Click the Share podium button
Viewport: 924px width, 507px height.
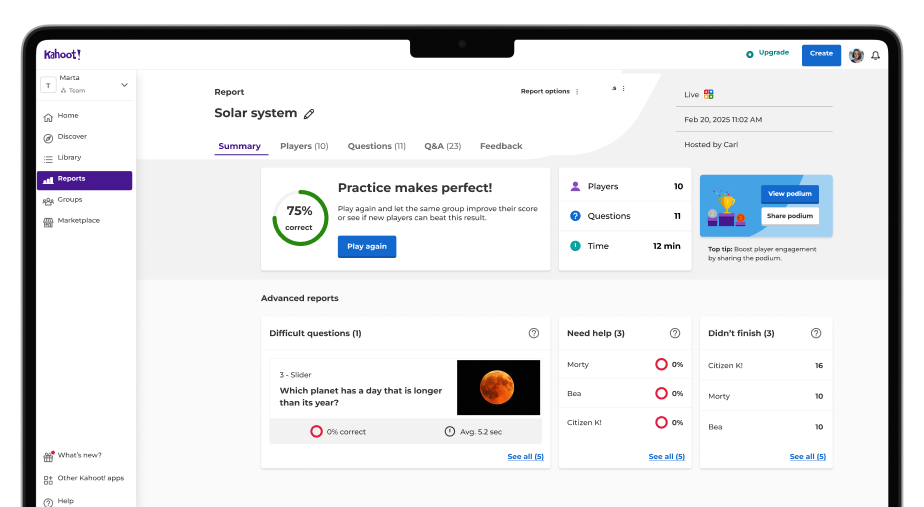coord(789,216)
